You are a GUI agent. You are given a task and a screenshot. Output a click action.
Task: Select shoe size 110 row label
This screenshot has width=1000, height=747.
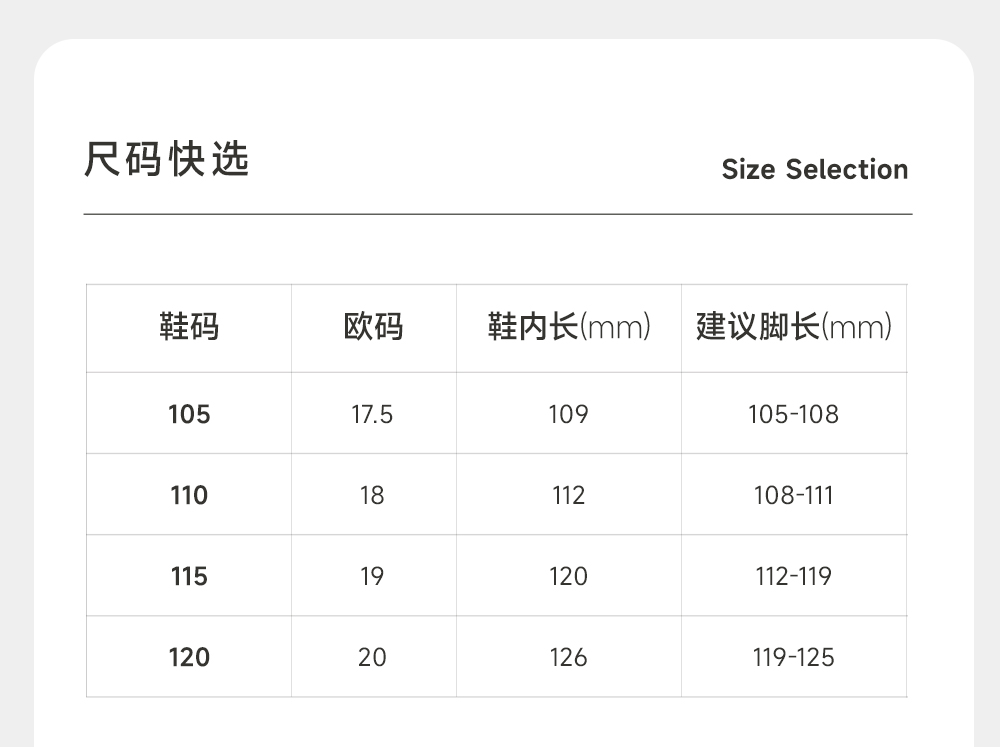pyautogui.click(x=189, y=495)
